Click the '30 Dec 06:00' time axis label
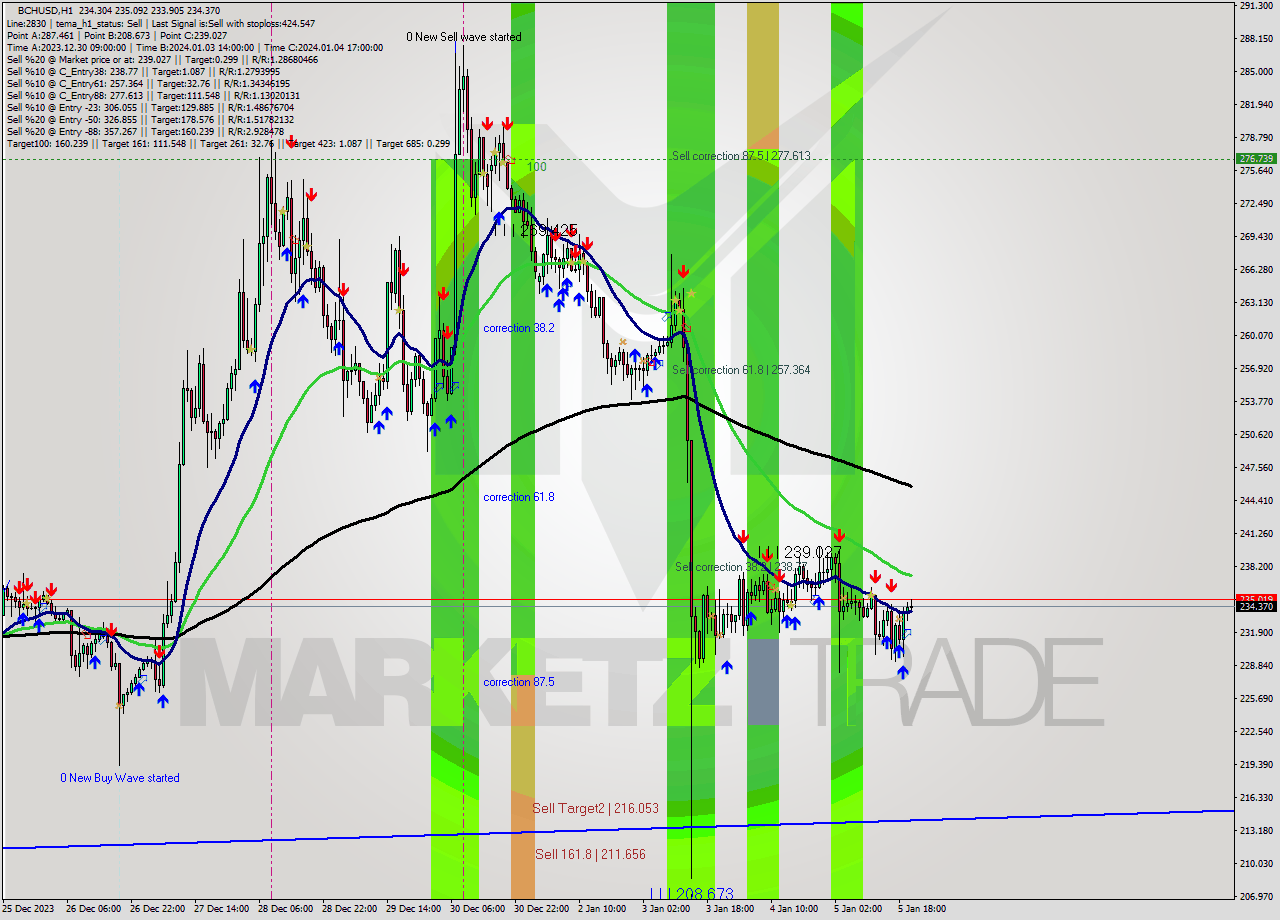This screenshot has height=920, width=1280. point(477,909)
